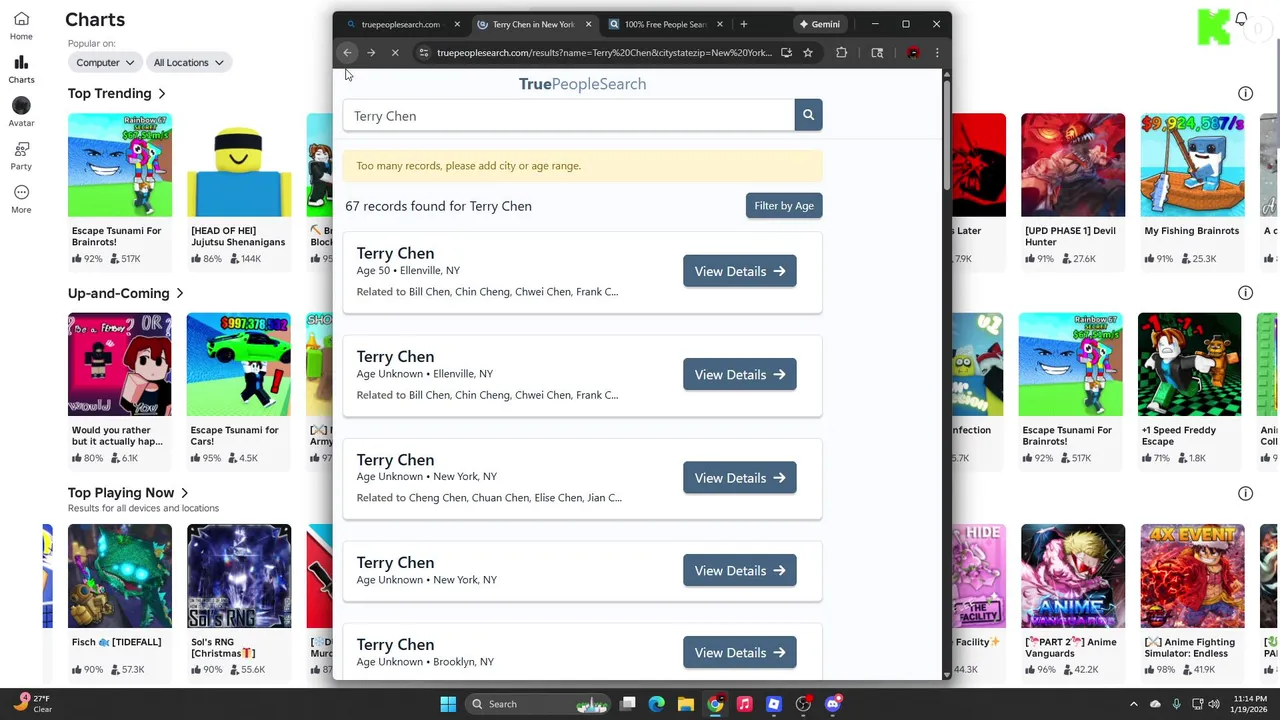Image resolution: width=1280 pixels, height=720 pixels.
Task: Open Escape Tsunami For Brainrots in Top Trending
Action: [119, 165]
